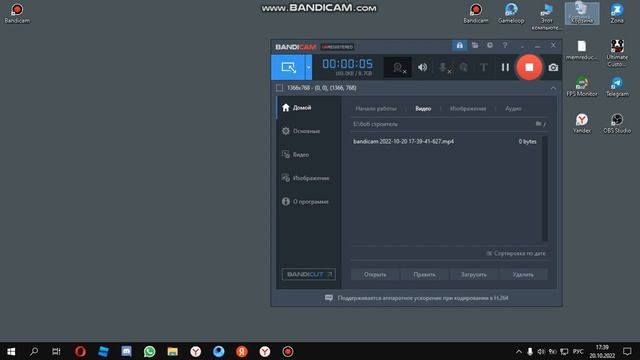The image size is (640, 360).
Task: Switch to the Изображения tab at top
Action: (x=468, y=109)
